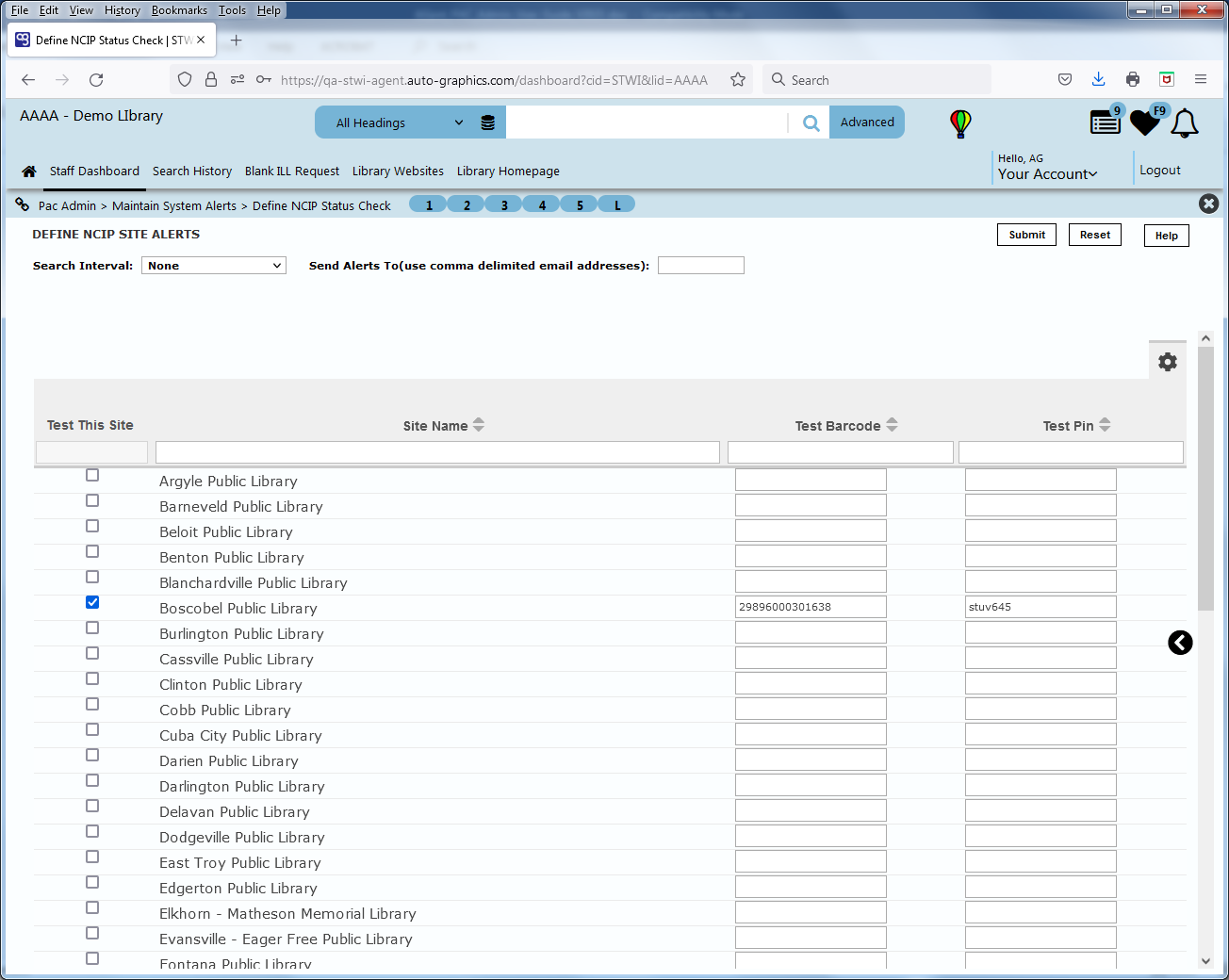Open the Save to Pocket icon

click(1065, 79)
